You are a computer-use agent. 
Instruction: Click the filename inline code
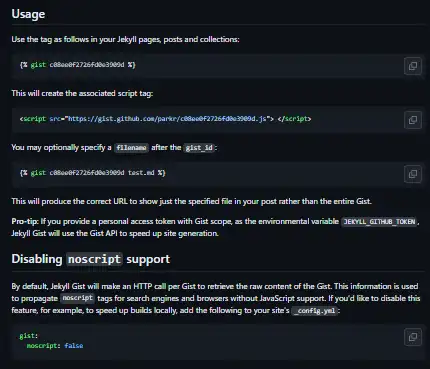click(131, 148)
